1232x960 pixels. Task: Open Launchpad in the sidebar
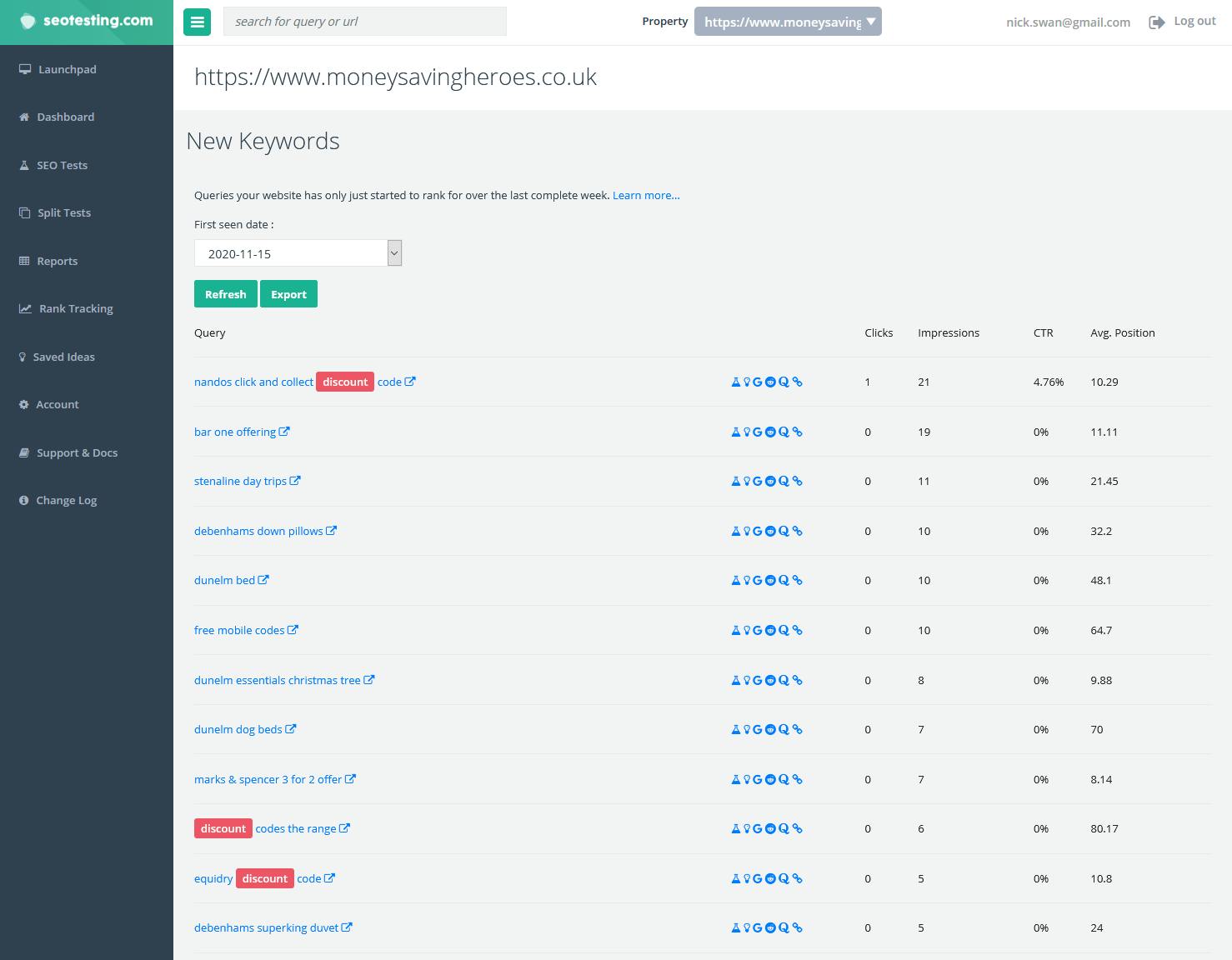[58, 69]
